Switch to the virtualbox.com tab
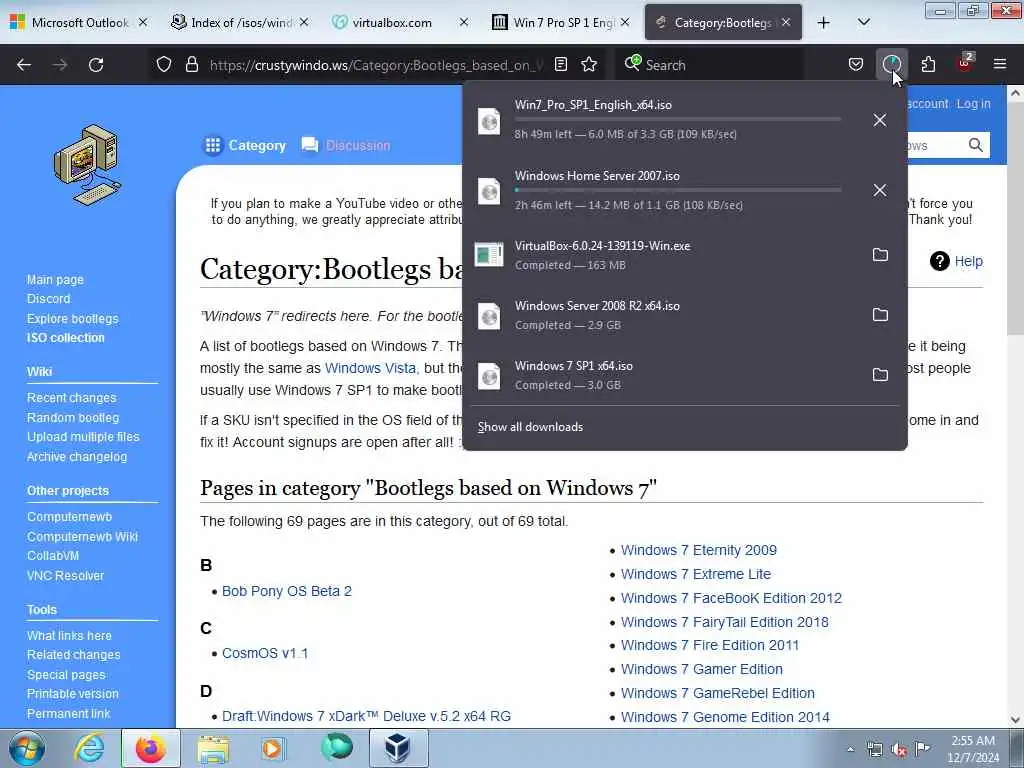Viewport: 1024px width, 768px height. point(400,22)
